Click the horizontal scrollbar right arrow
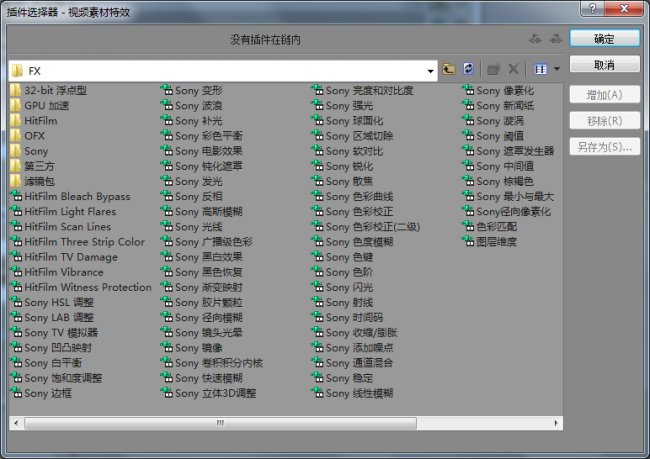 [556, 423]
